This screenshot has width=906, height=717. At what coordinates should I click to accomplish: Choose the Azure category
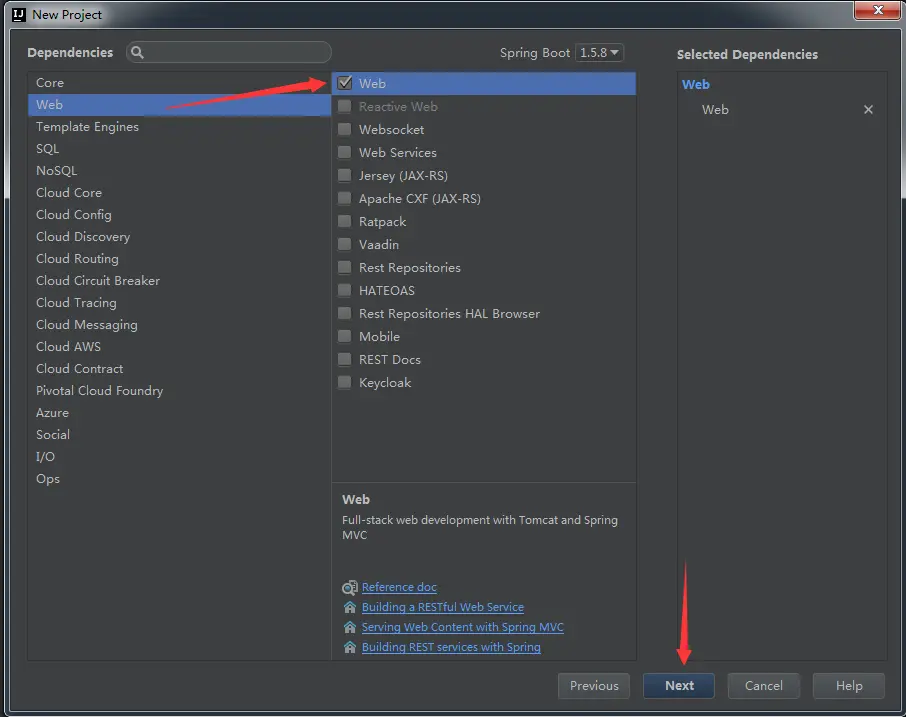(179, 413)
